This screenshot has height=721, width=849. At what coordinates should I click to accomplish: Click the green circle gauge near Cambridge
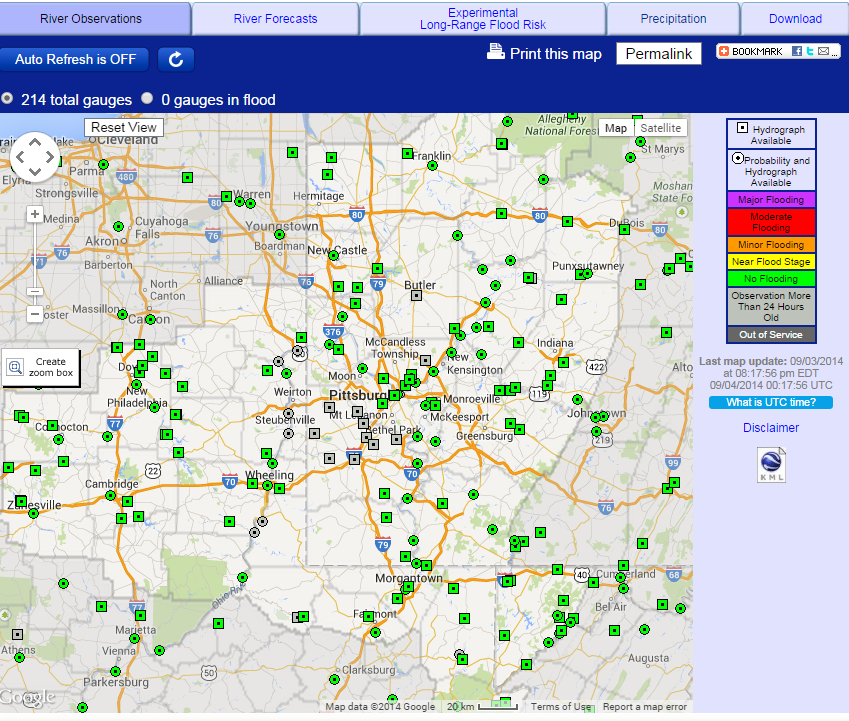point(110,495)
